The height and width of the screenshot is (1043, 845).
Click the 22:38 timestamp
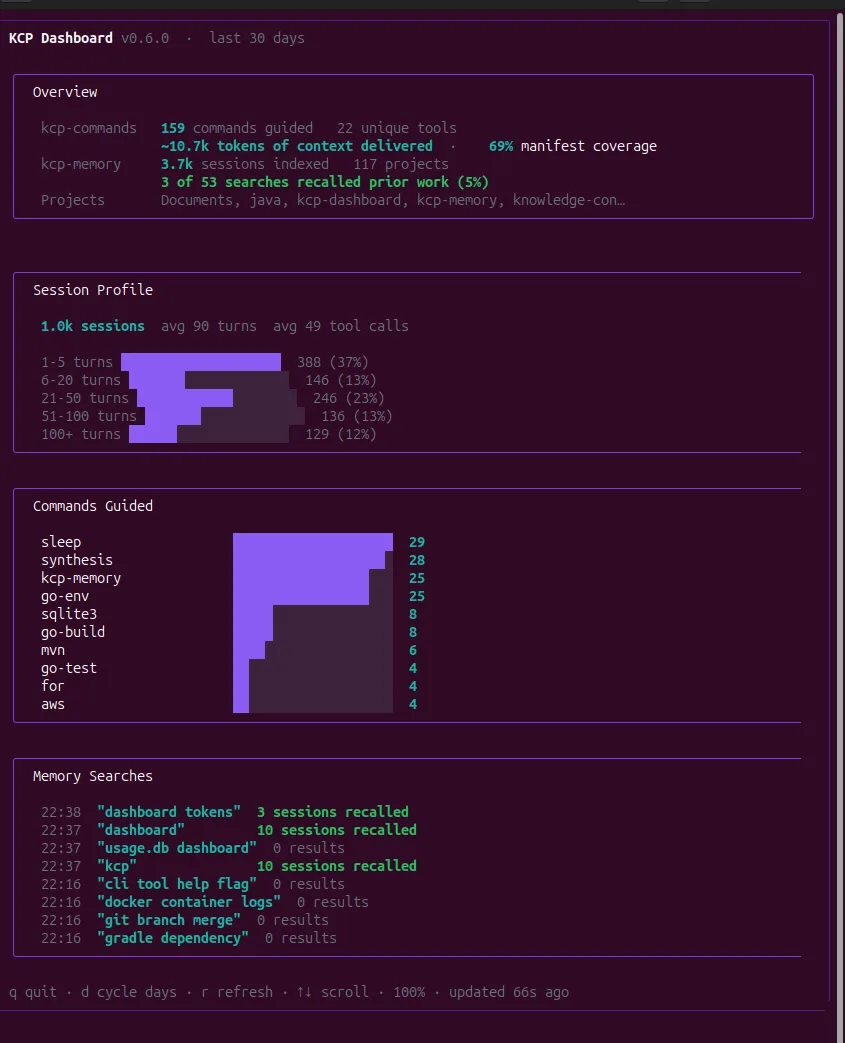tap(61, 812)
